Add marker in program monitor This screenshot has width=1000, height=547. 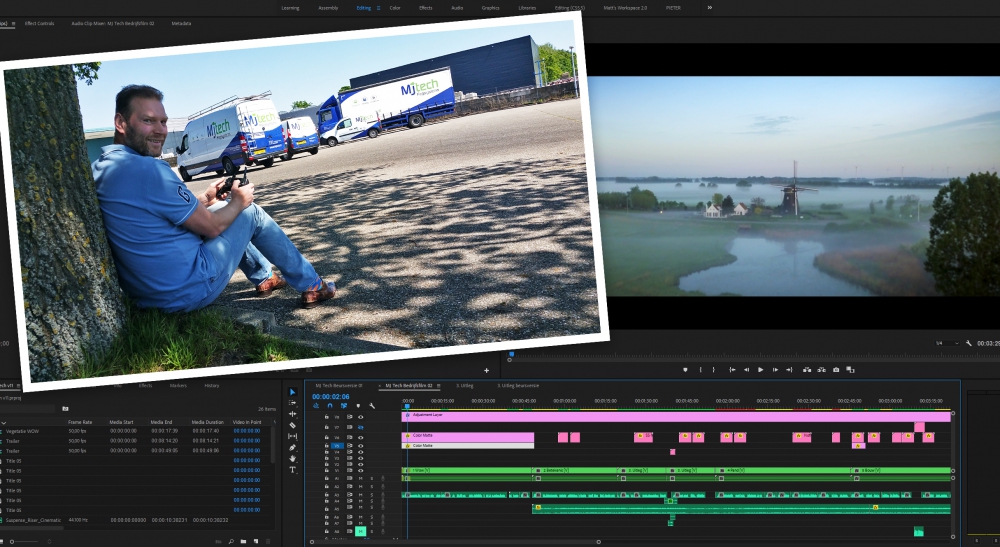(686, 370)
